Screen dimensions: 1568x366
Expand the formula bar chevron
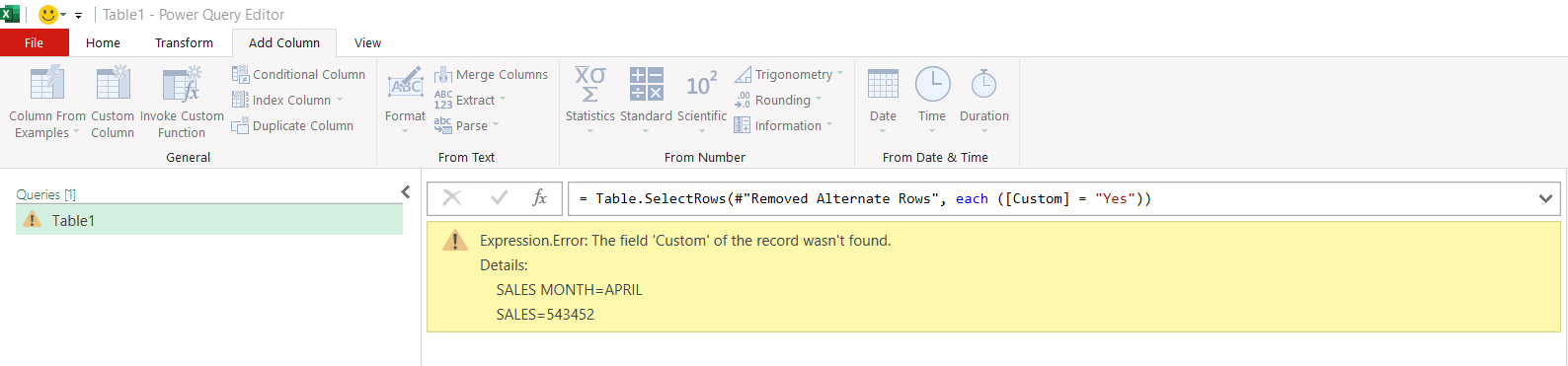coord(1545,198)
